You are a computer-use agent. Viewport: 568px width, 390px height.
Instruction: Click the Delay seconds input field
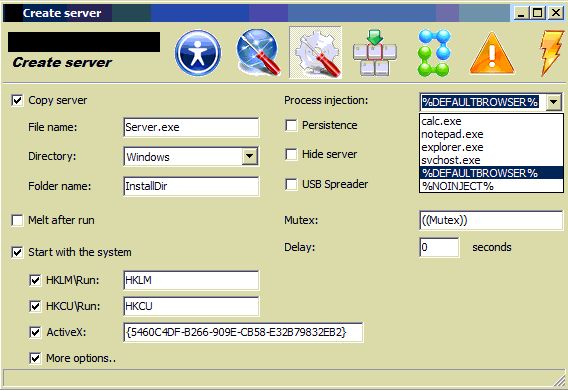[x=439, y=247]
